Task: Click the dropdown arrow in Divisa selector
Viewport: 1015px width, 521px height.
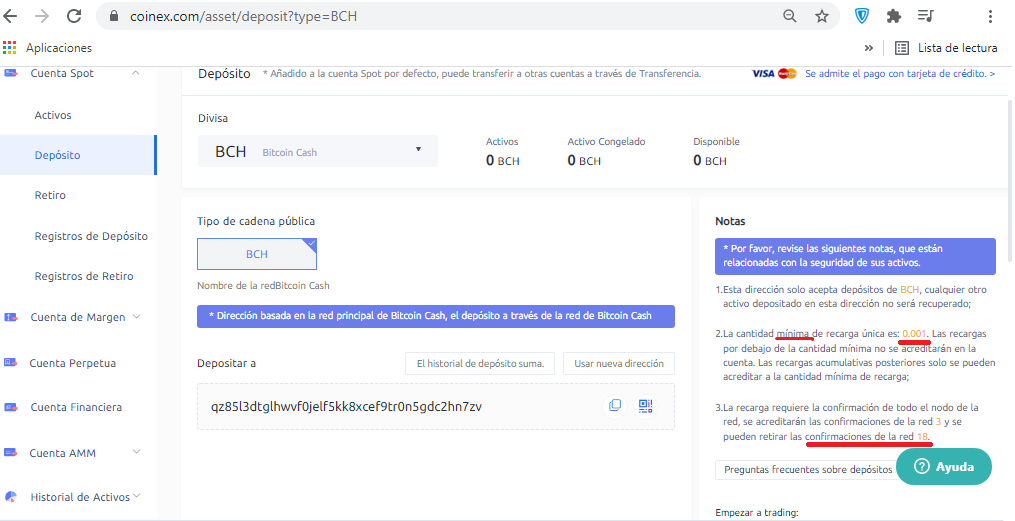Action: 418,150
